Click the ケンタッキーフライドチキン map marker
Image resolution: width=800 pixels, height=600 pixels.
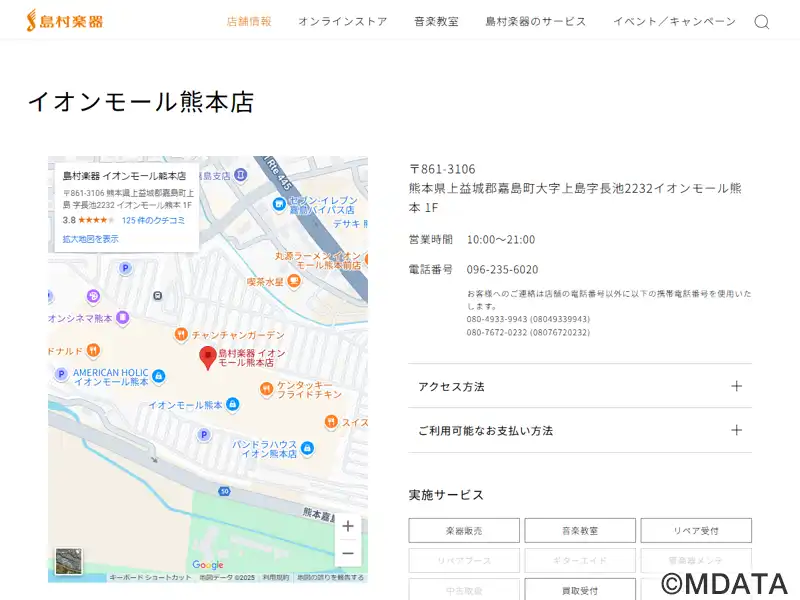coord(266,389)
